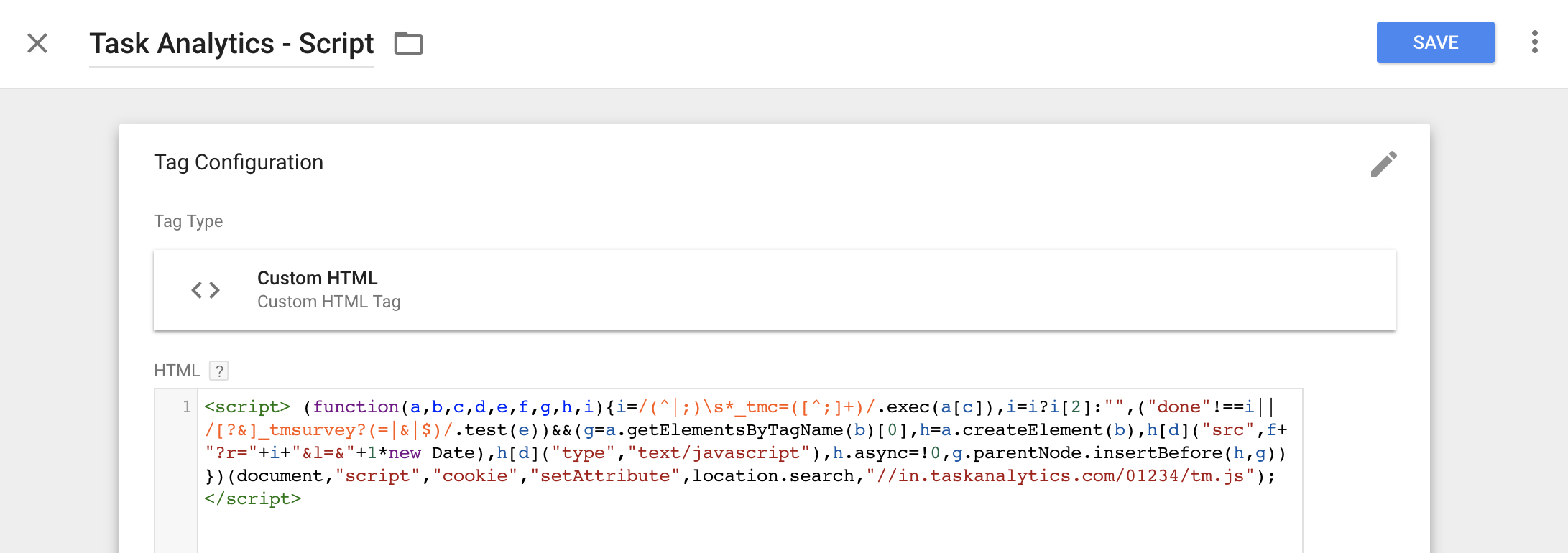Click the HTML field label
The image size is (1568, 553).
click(x=177, y=371)
